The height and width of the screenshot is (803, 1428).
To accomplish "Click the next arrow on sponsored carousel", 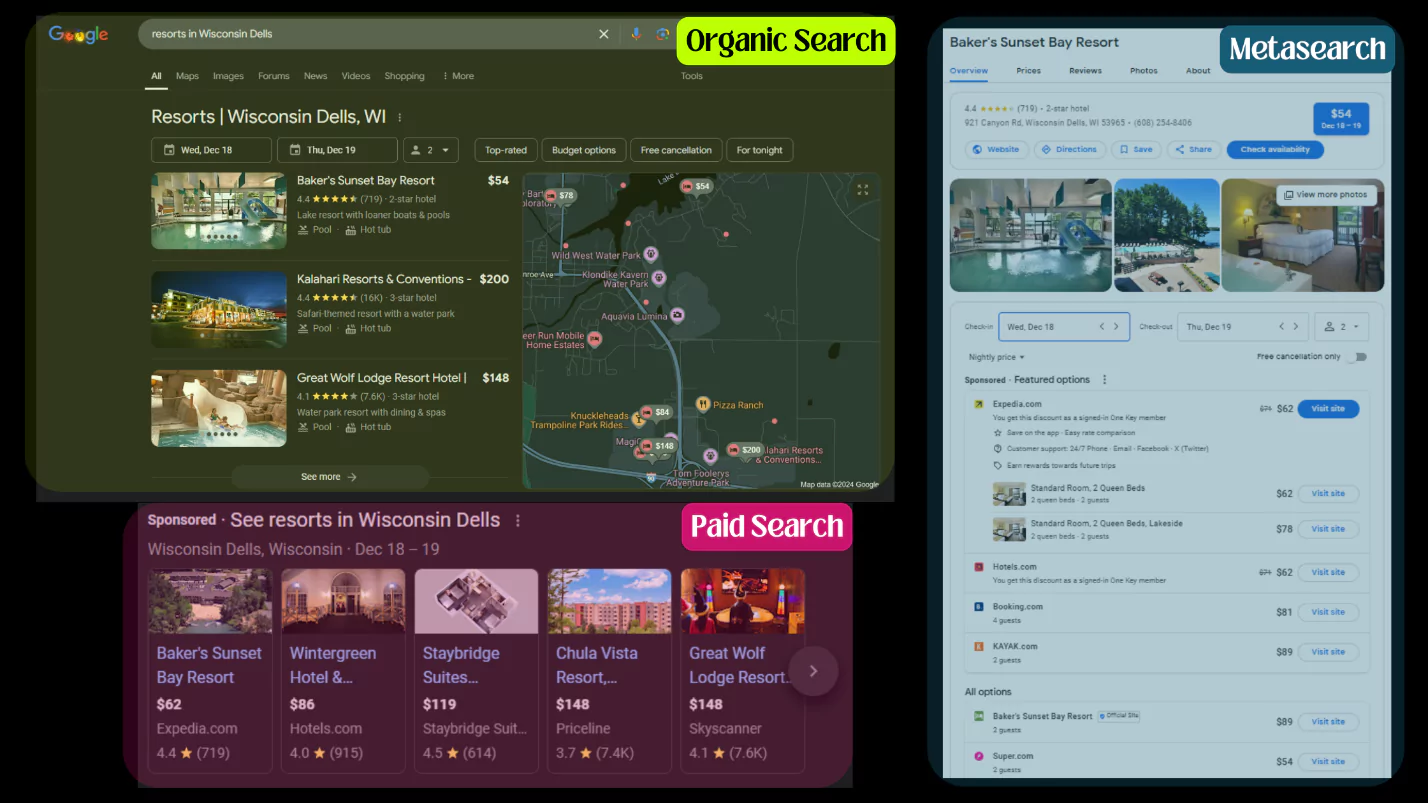I will tap(813, 671).
